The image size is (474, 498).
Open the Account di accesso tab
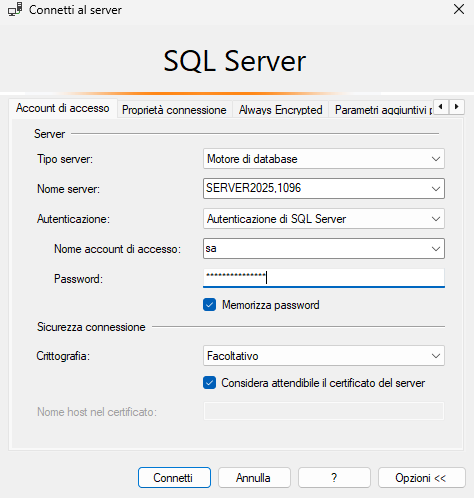(63, 108)
